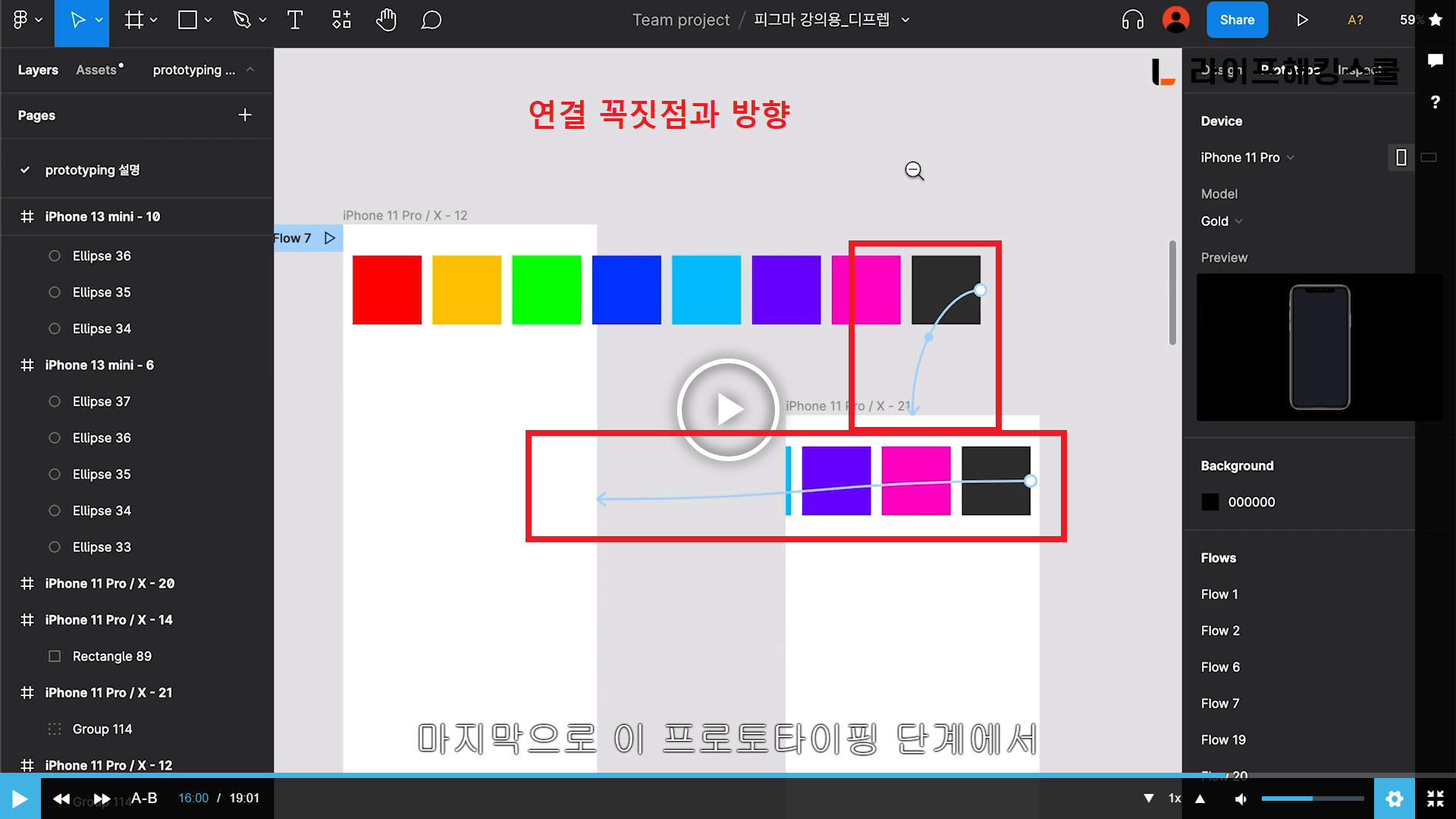
Task: Click the blue Share button
Action: pyautogui.click(x=1237, y=20)
